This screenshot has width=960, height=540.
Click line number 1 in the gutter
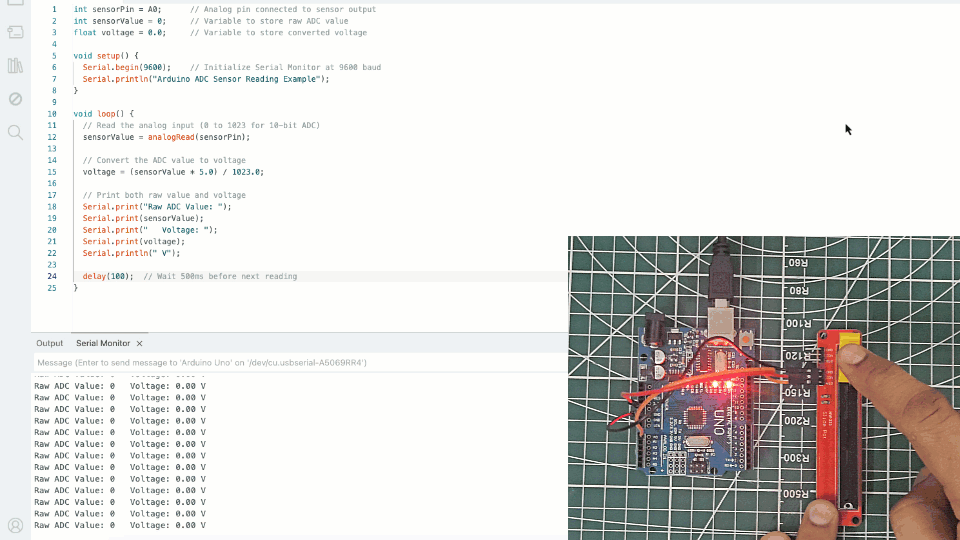point(54,9)
